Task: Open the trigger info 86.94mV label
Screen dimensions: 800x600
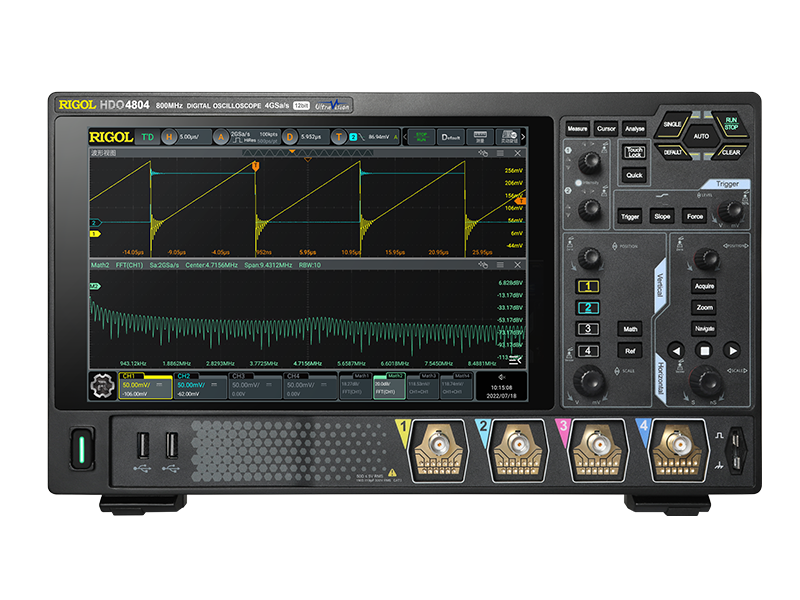Action: (379, 137)
